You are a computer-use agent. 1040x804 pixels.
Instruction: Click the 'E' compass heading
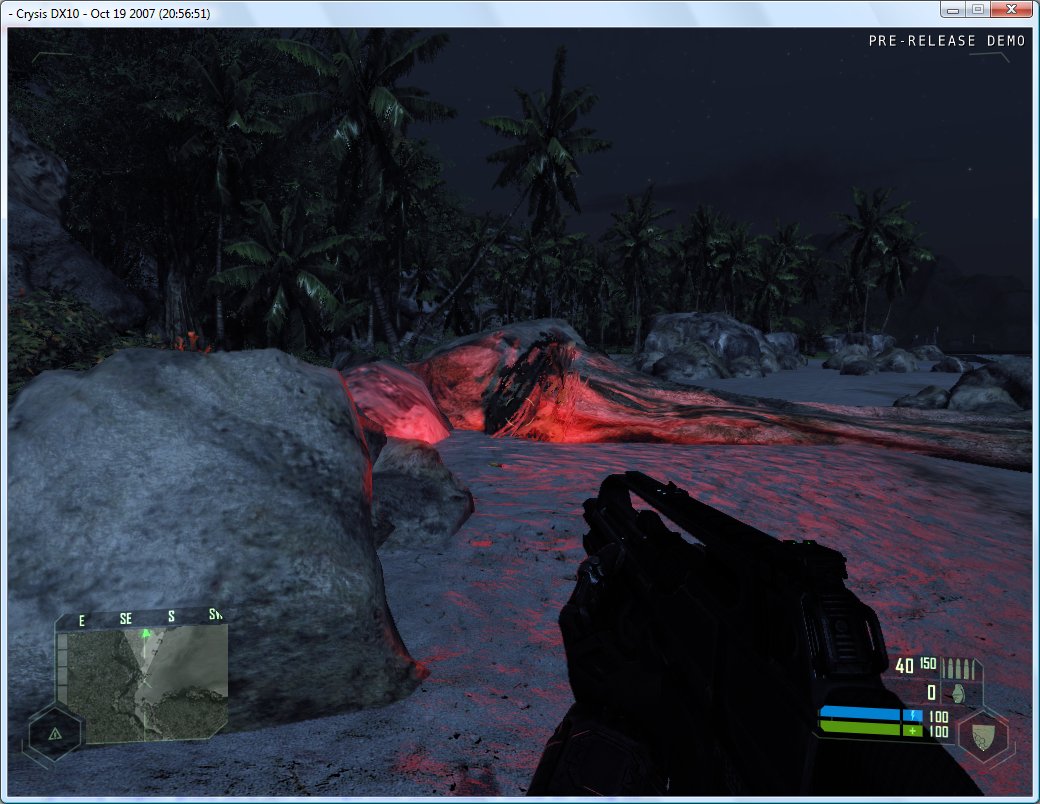(x=82, y=621)
